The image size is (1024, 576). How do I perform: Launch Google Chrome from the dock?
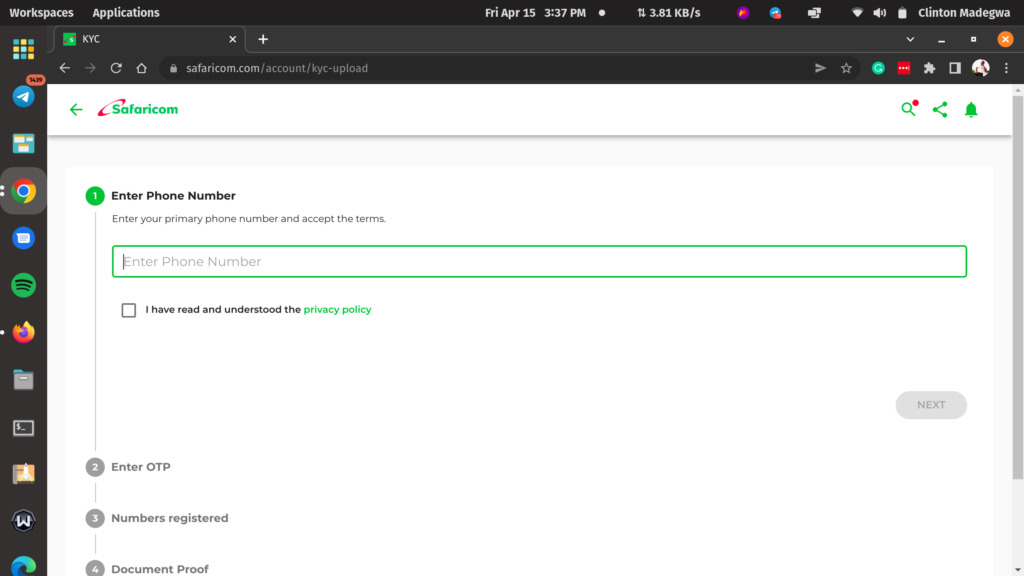24,191
